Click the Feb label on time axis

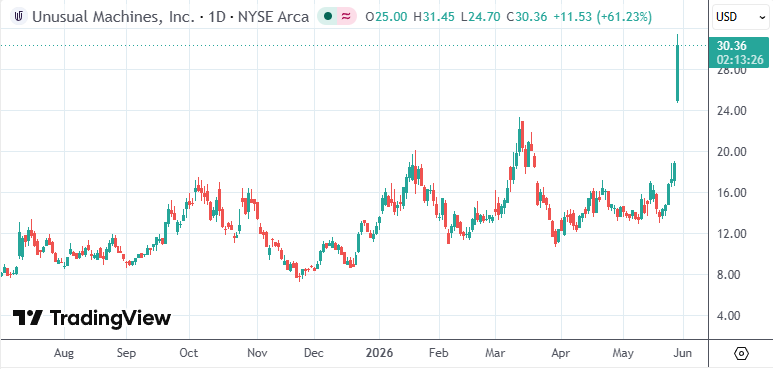tap(438, 353)
